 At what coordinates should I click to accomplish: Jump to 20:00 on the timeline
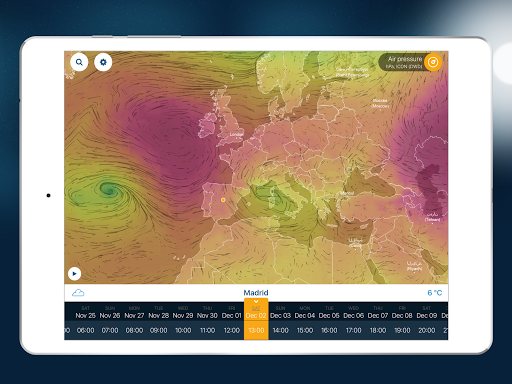426,330
